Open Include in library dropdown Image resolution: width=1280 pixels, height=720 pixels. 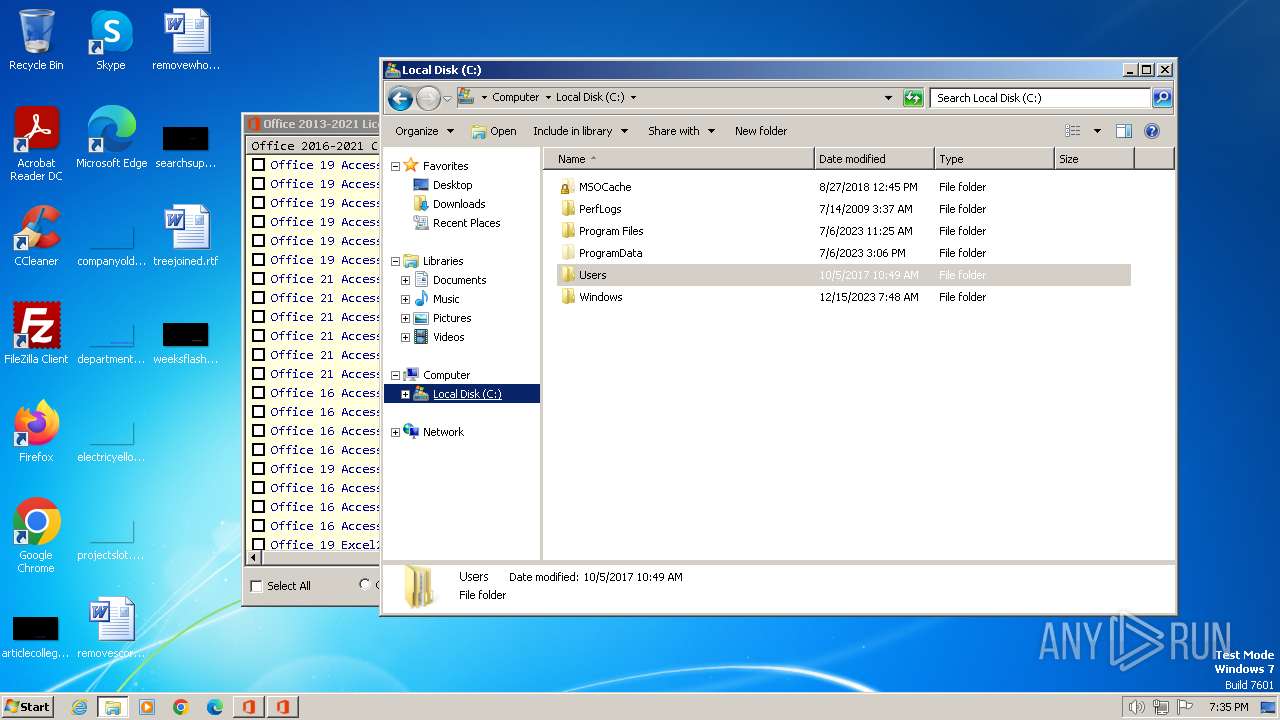click(x=580, y=131)
